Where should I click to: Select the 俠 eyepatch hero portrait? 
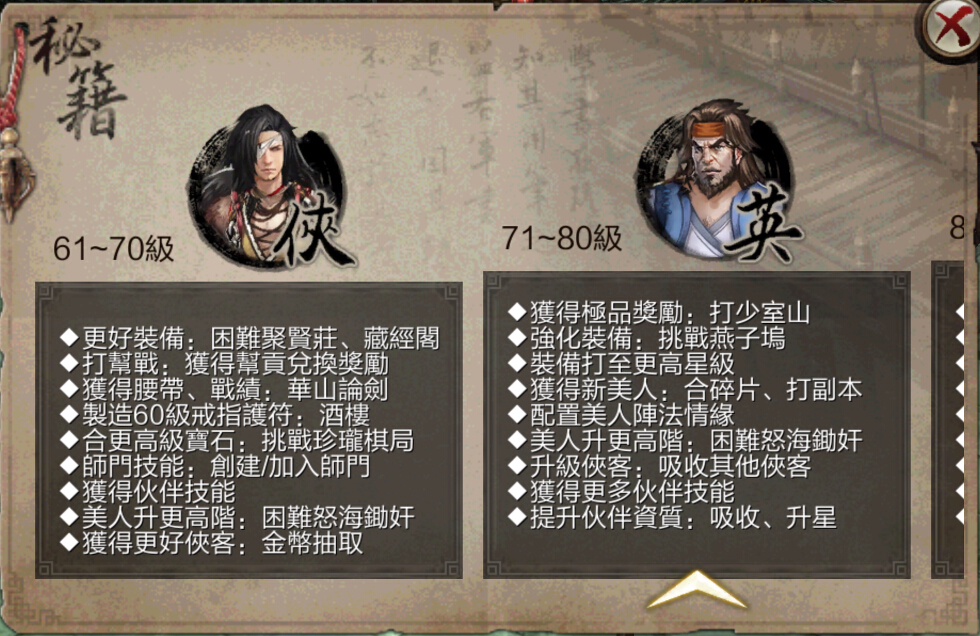pyautogui.click(x=269, y=186)
